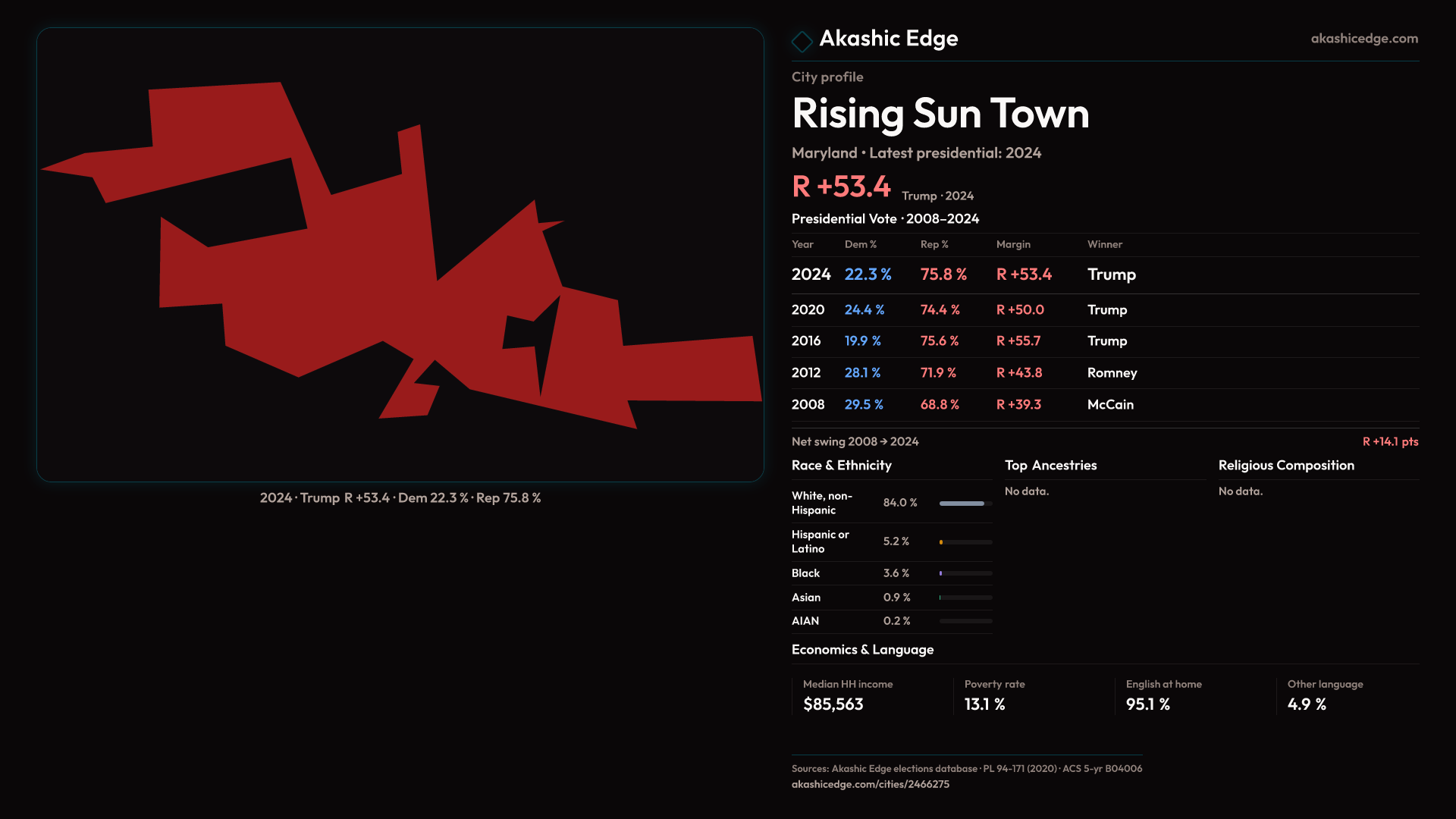This screenshot has width=1456, height=819.
Task: Click the Akashic Edge diamond logo icon
Action: pyautogui.click(x=802, y=41)
